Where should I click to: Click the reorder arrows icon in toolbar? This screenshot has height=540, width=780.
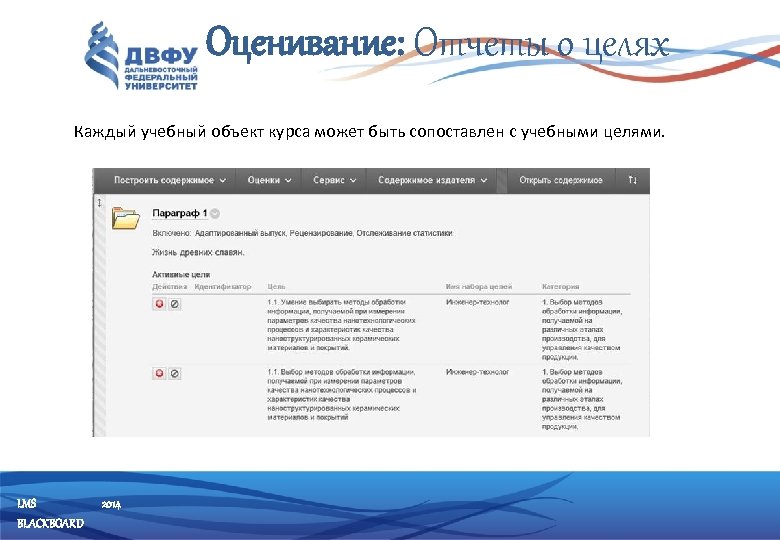point(632,180)
